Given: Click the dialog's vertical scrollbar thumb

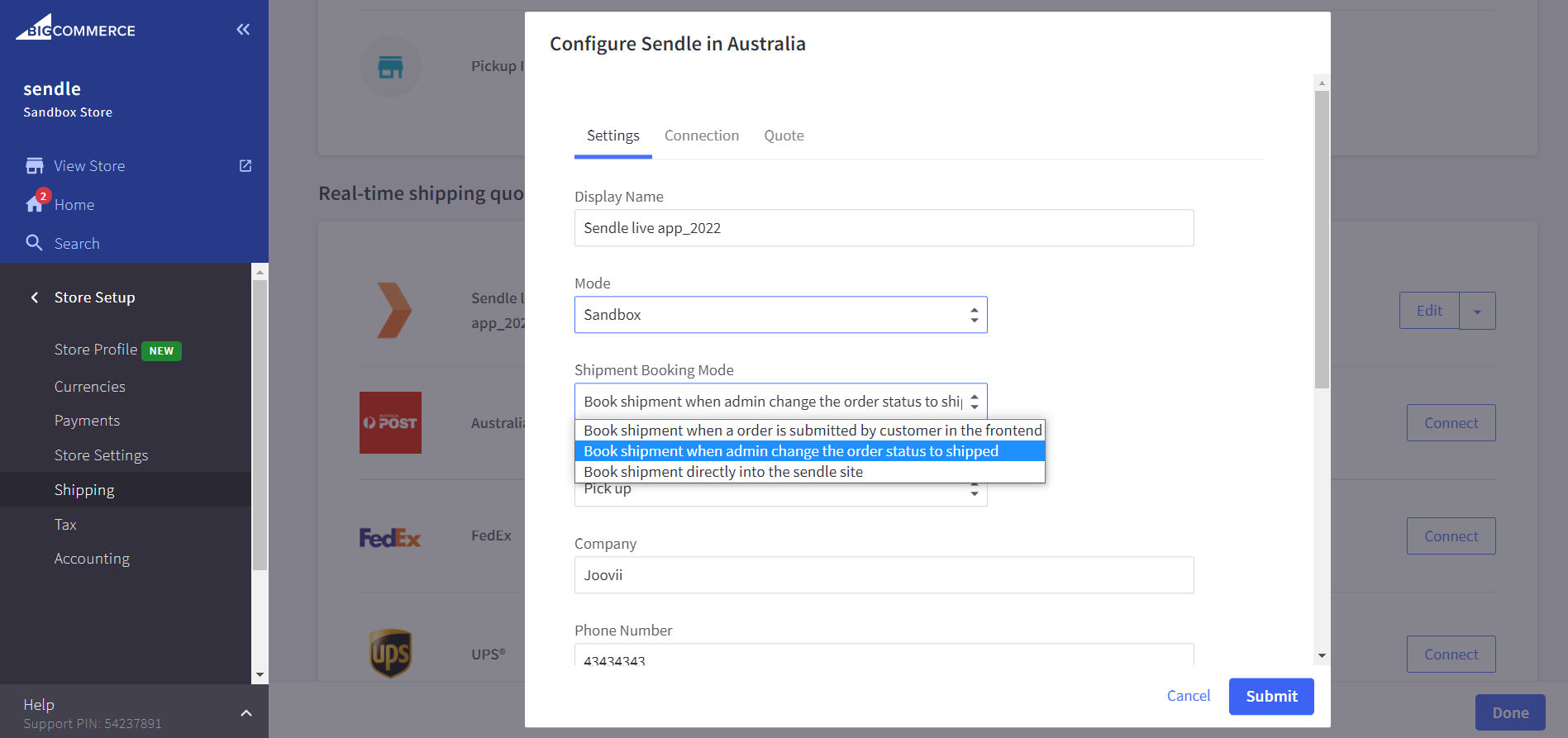Looking at the screenshot, I should click(1322, 240).
